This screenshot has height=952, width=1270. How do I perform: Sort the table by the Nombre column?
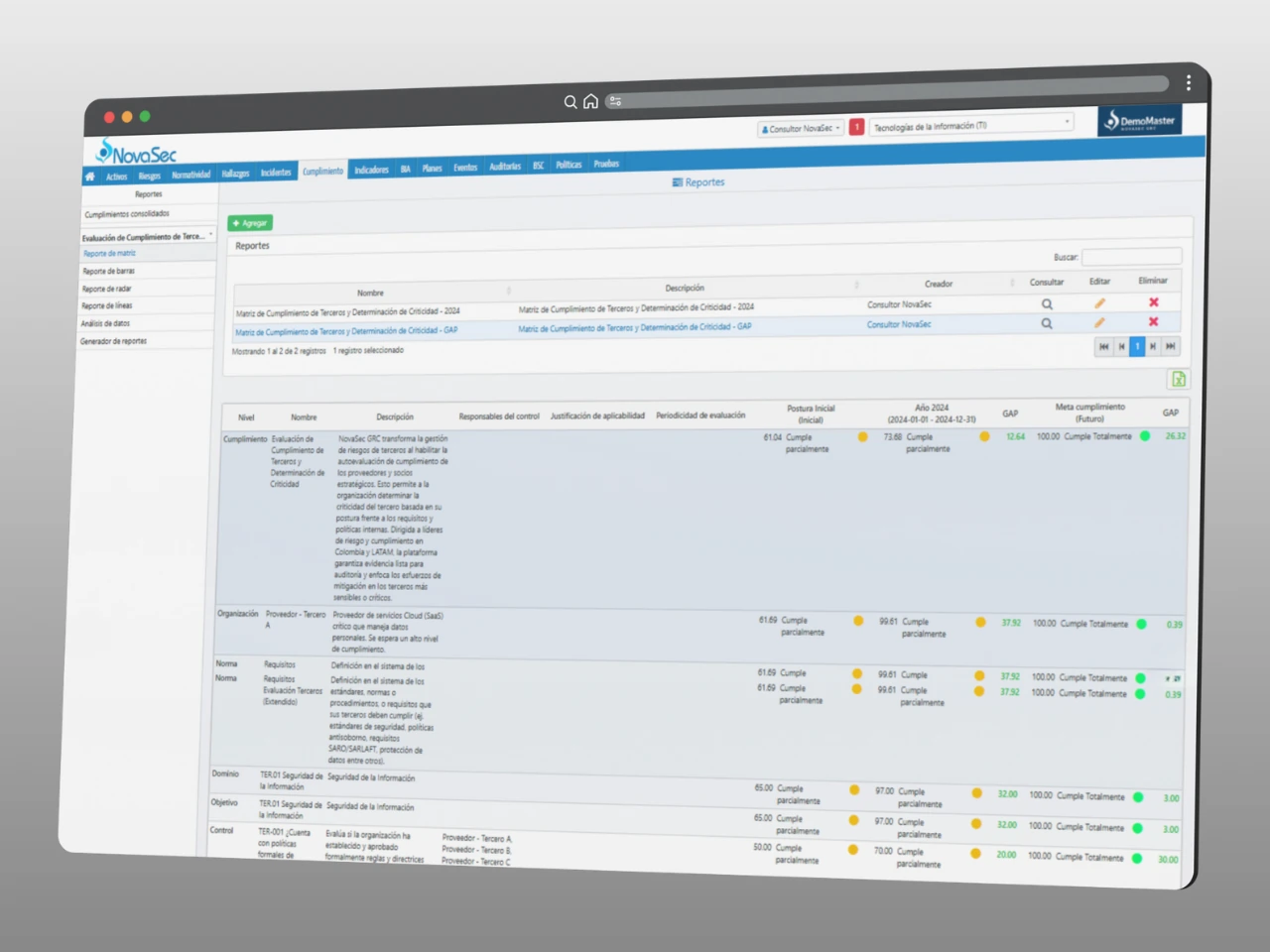[370, 293]
